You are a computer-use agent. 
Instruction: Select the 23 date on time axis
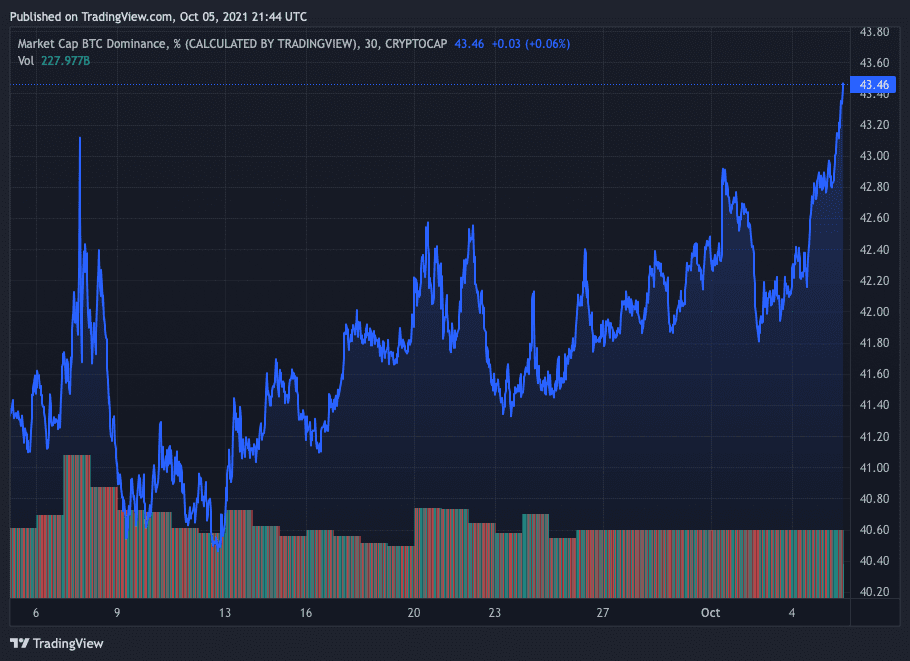(x=494, y=613)
